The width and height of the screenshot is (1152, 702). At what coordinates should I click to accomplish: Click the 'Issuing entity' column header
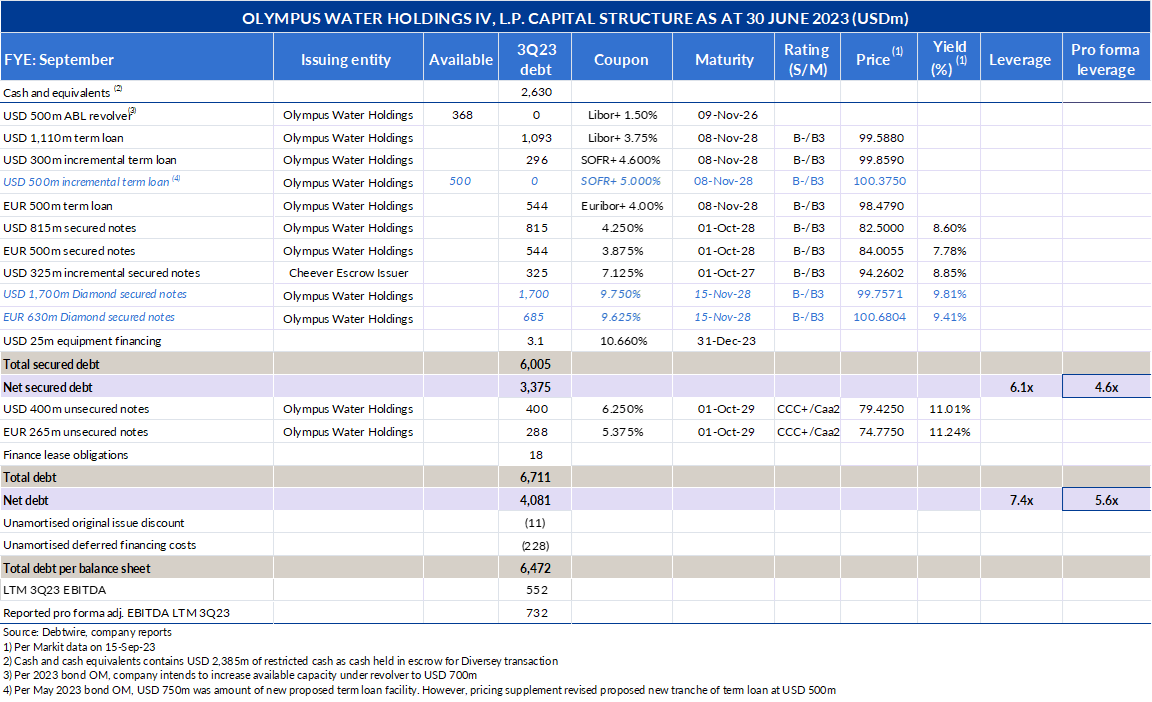pyautogui.click(x=345, y=59)
